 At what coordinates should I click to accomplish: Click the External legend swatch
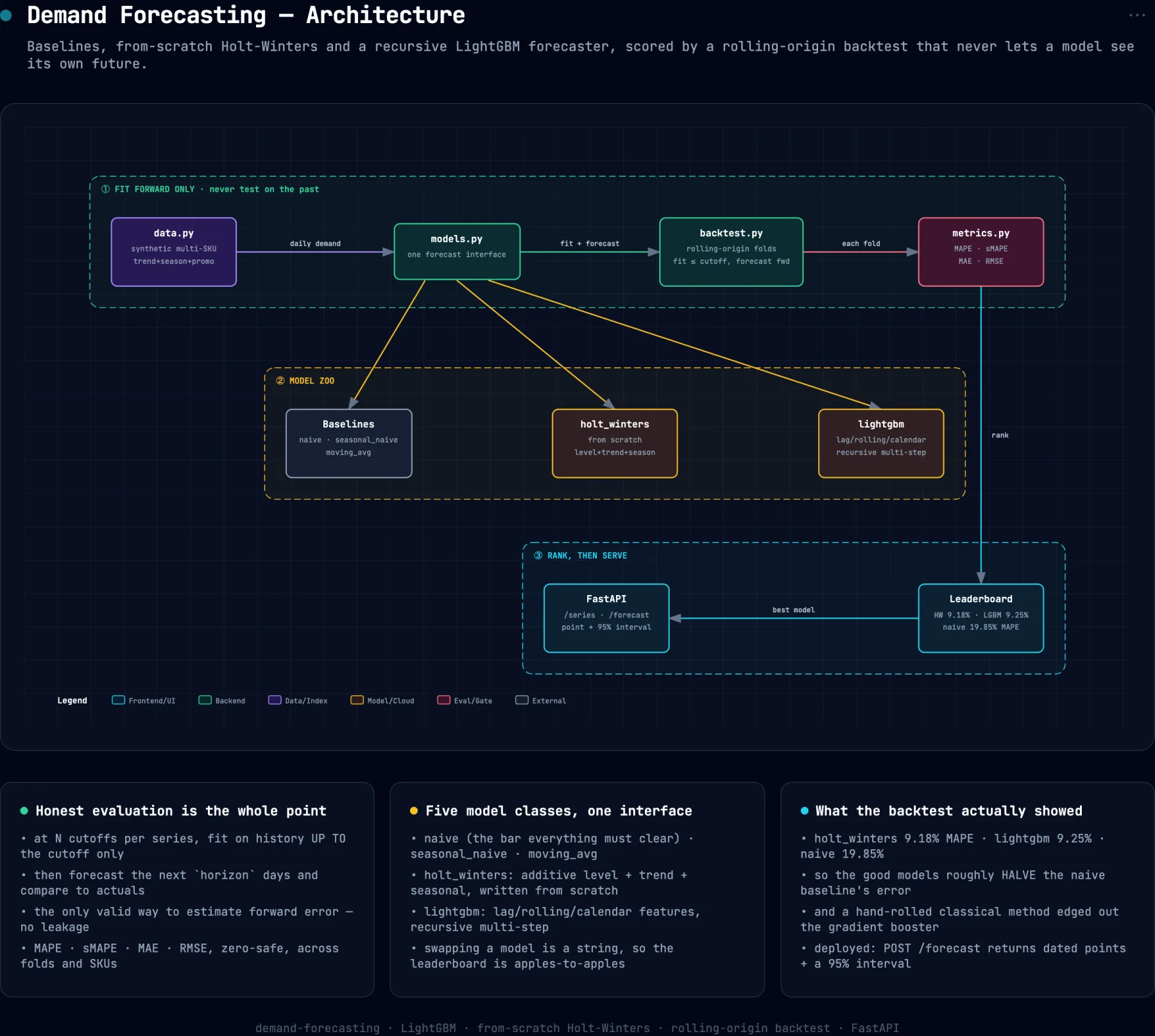pyautogui.click(x=522, y=700)
